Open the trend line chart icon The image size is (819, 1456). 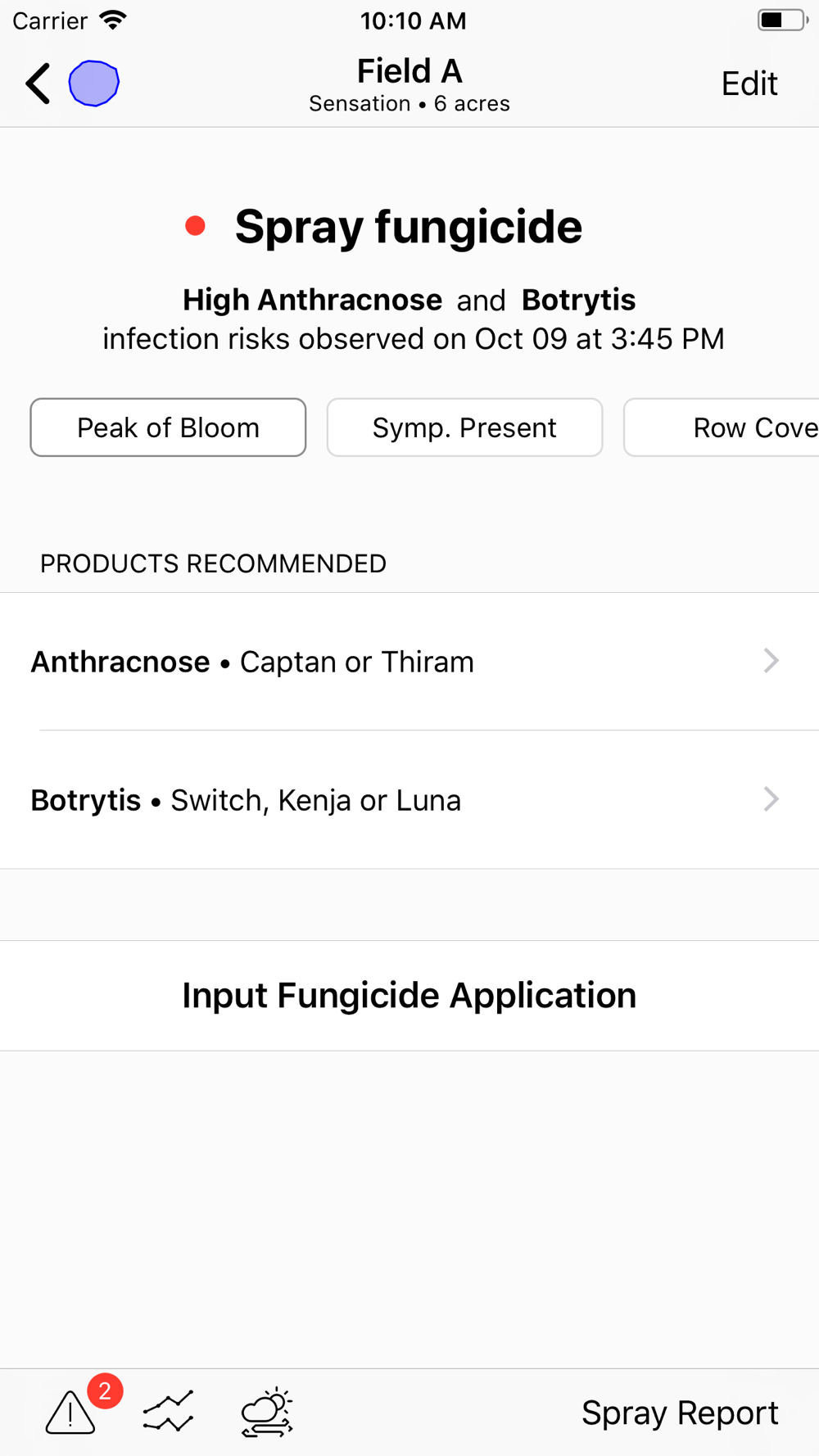point(168,1412)
